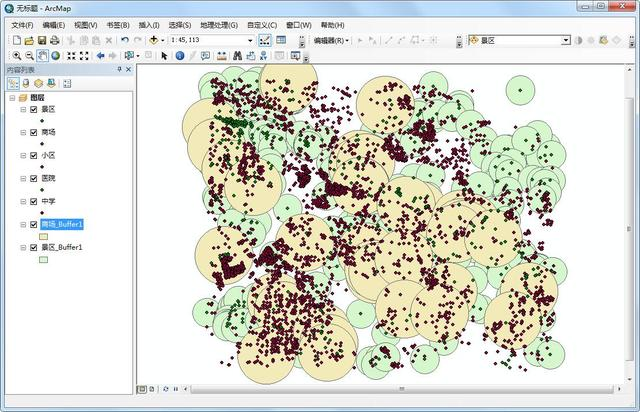Pin the 内容列表 panel with auto-hide
This screenshot has height=412, width=640.
click(120, 69)
